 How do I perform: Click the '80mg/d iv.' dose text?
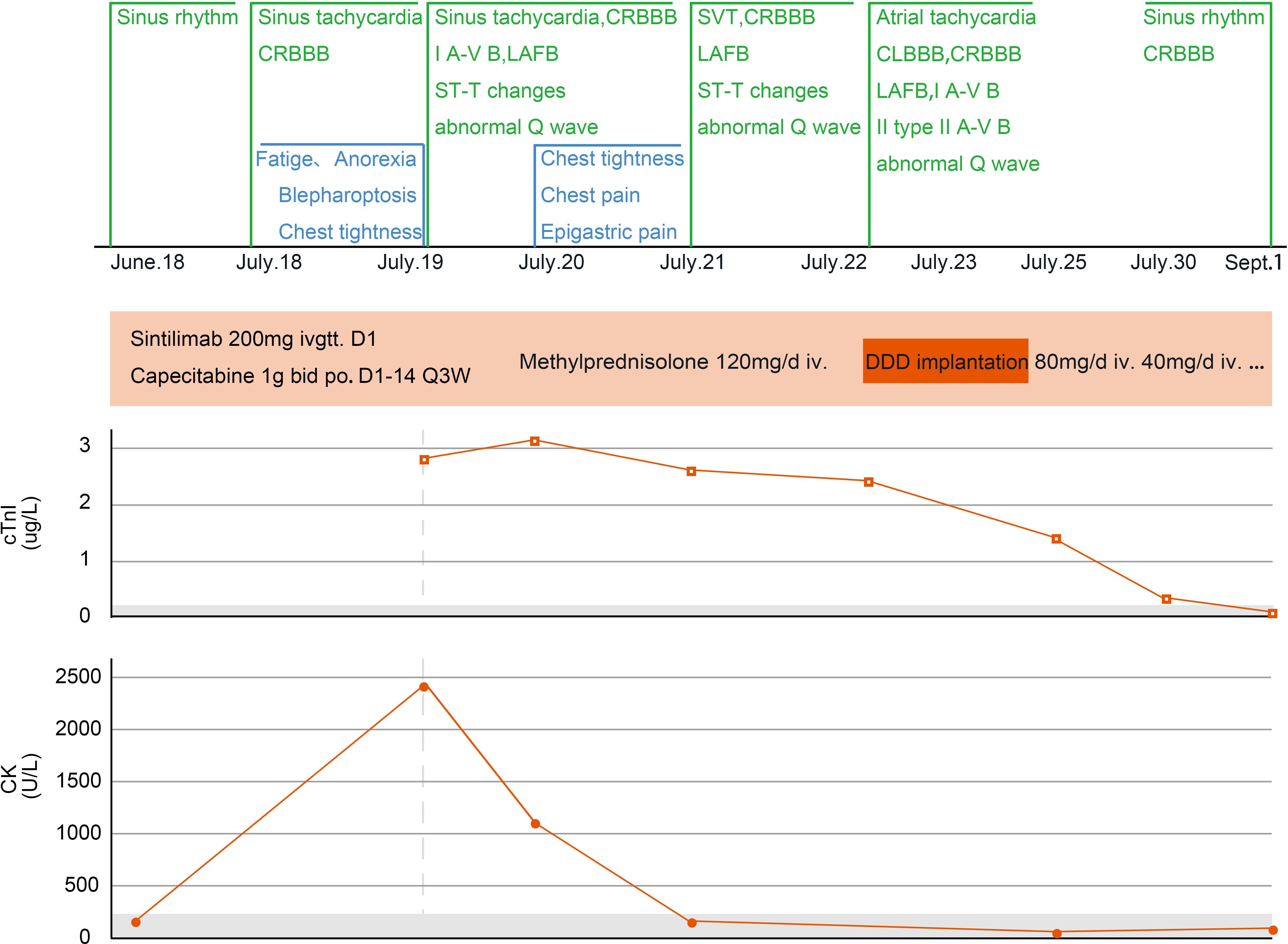[1085, 362]
